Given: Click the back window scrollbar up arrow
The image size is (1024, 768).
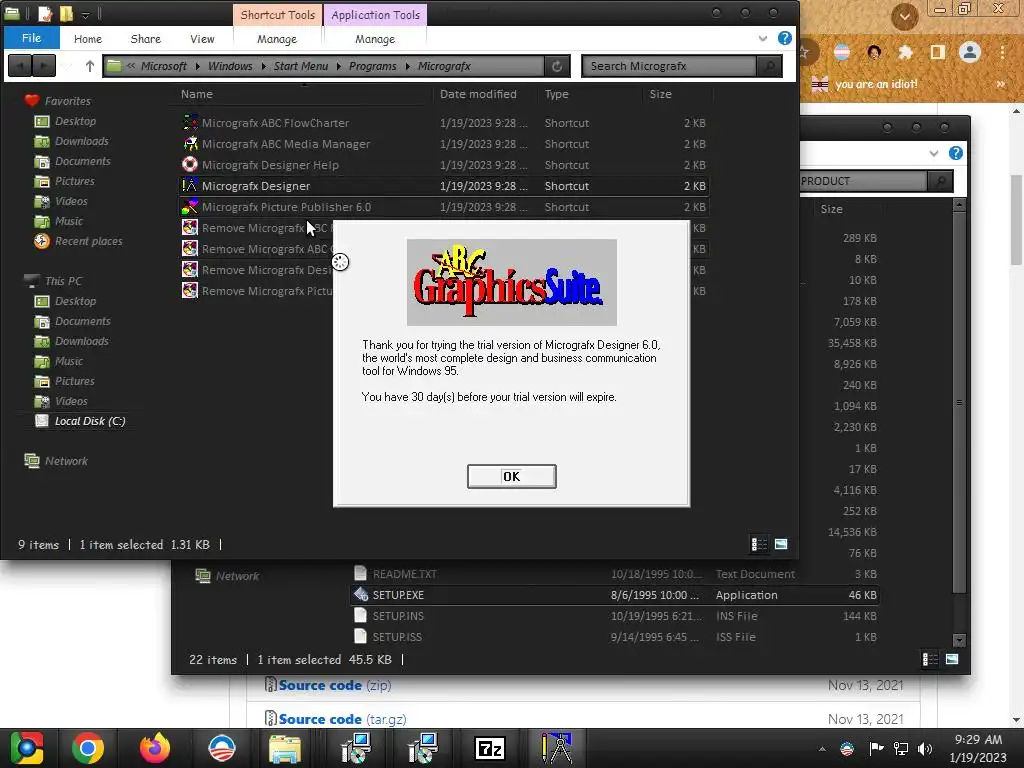Looking at the screenshot, I should tap(959, 205).
